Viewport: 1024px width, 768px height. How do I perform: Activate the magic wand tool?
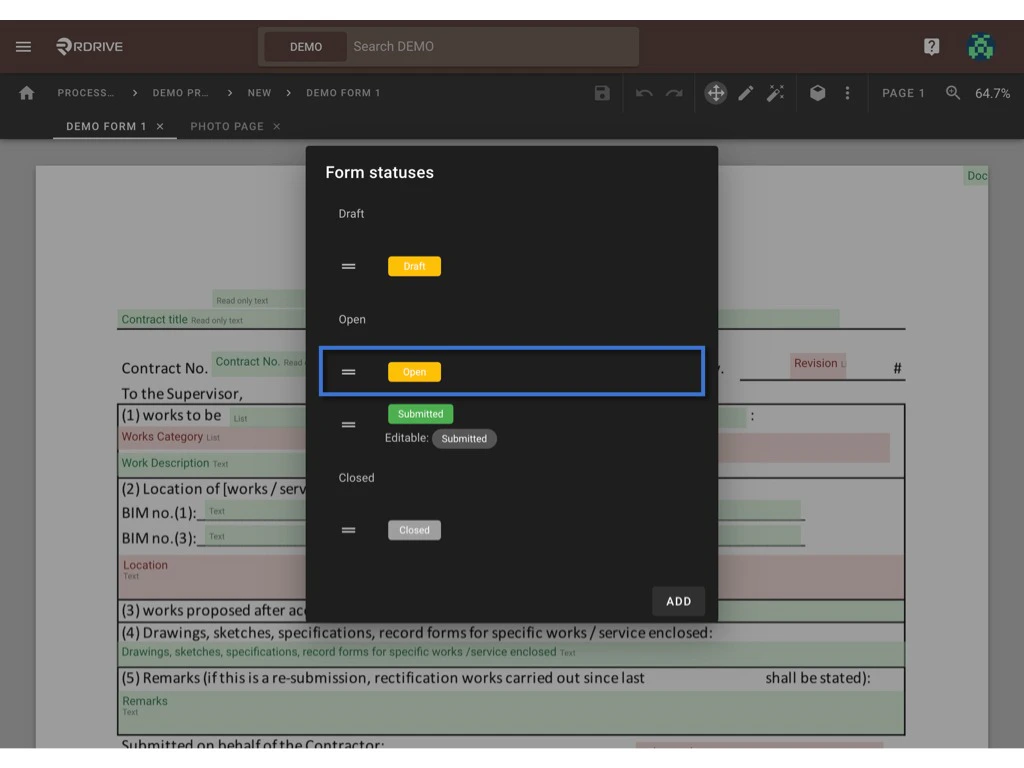click(776, 92)
